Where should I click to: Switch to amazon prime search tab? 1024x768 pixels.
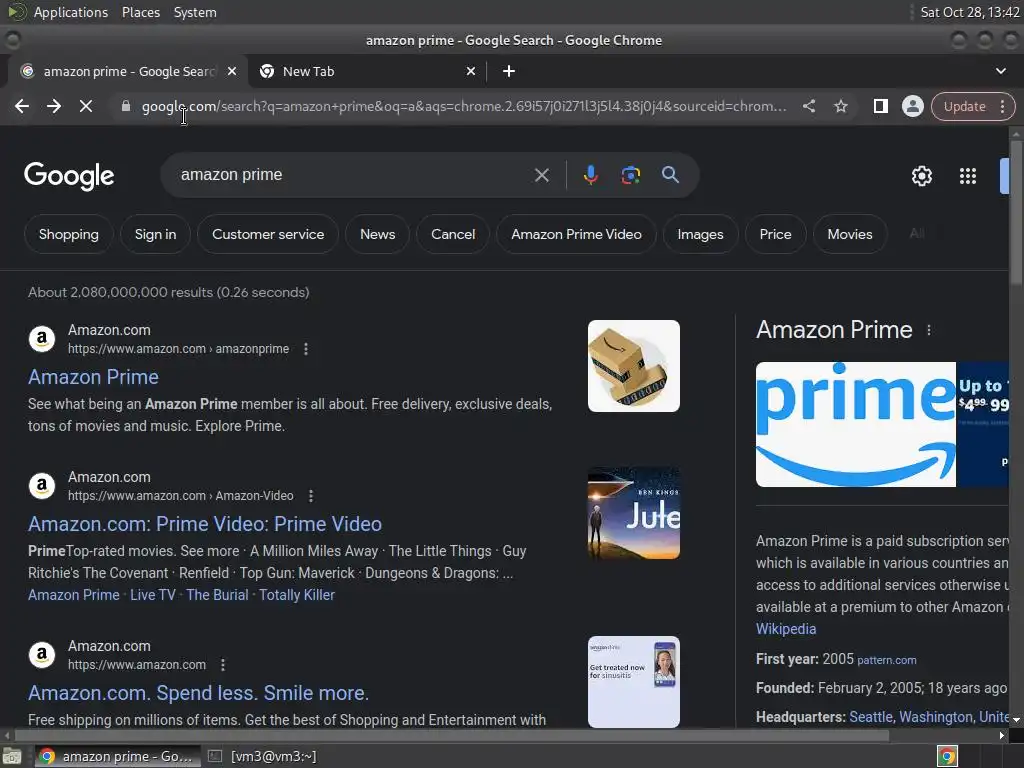127,71
